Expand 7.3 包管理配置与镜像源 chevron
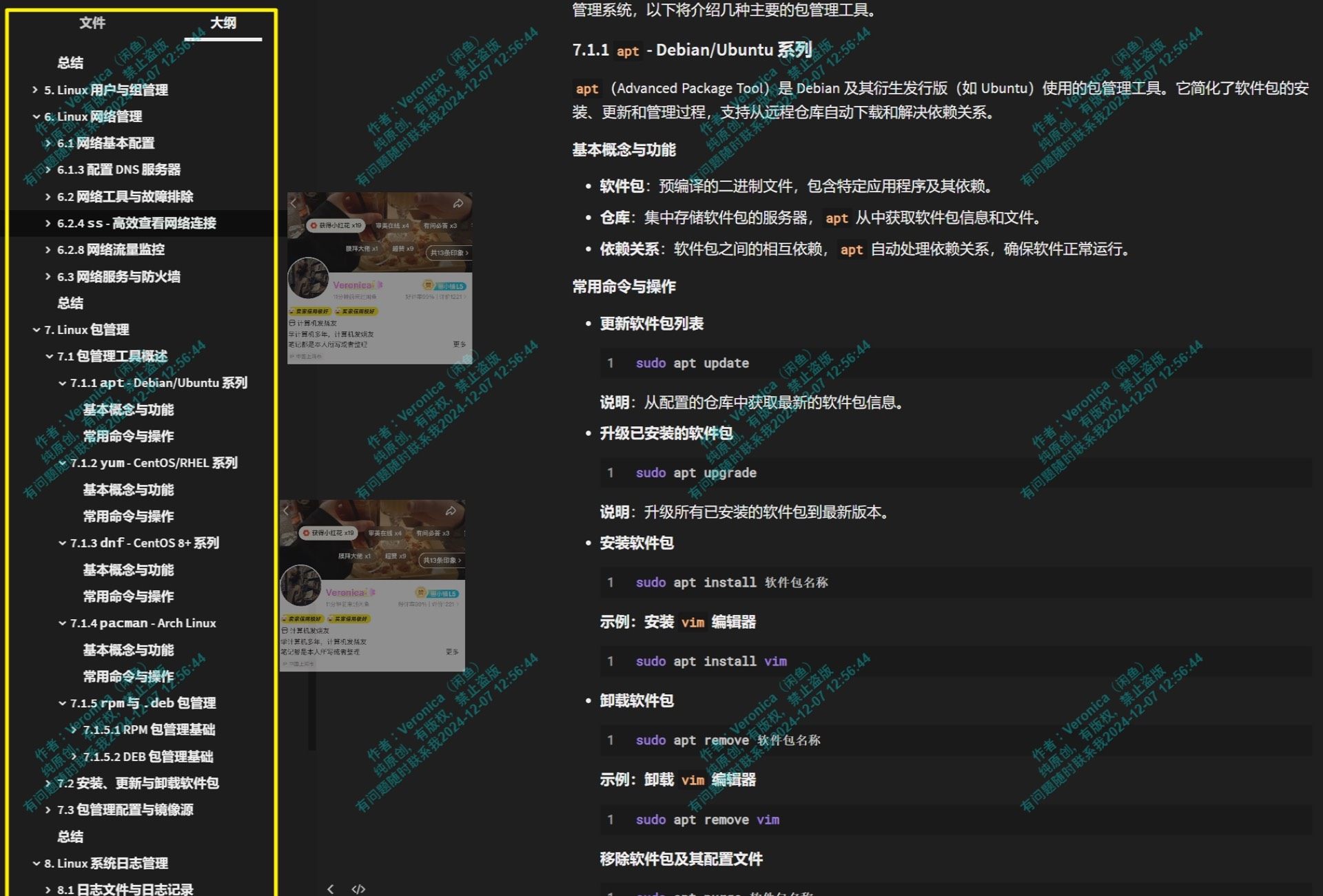This screenshot has height=896, width=1323. click(48, 809)
